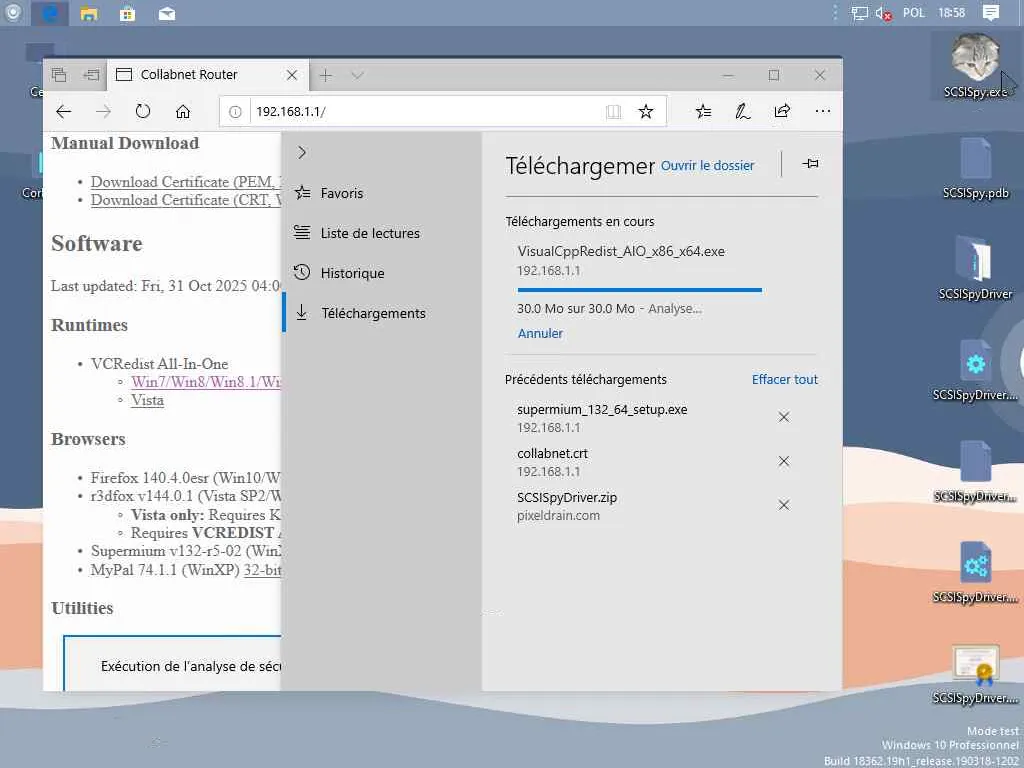Refresh the Collabnet Router page
1024x768 pixels.
[143, 112]
